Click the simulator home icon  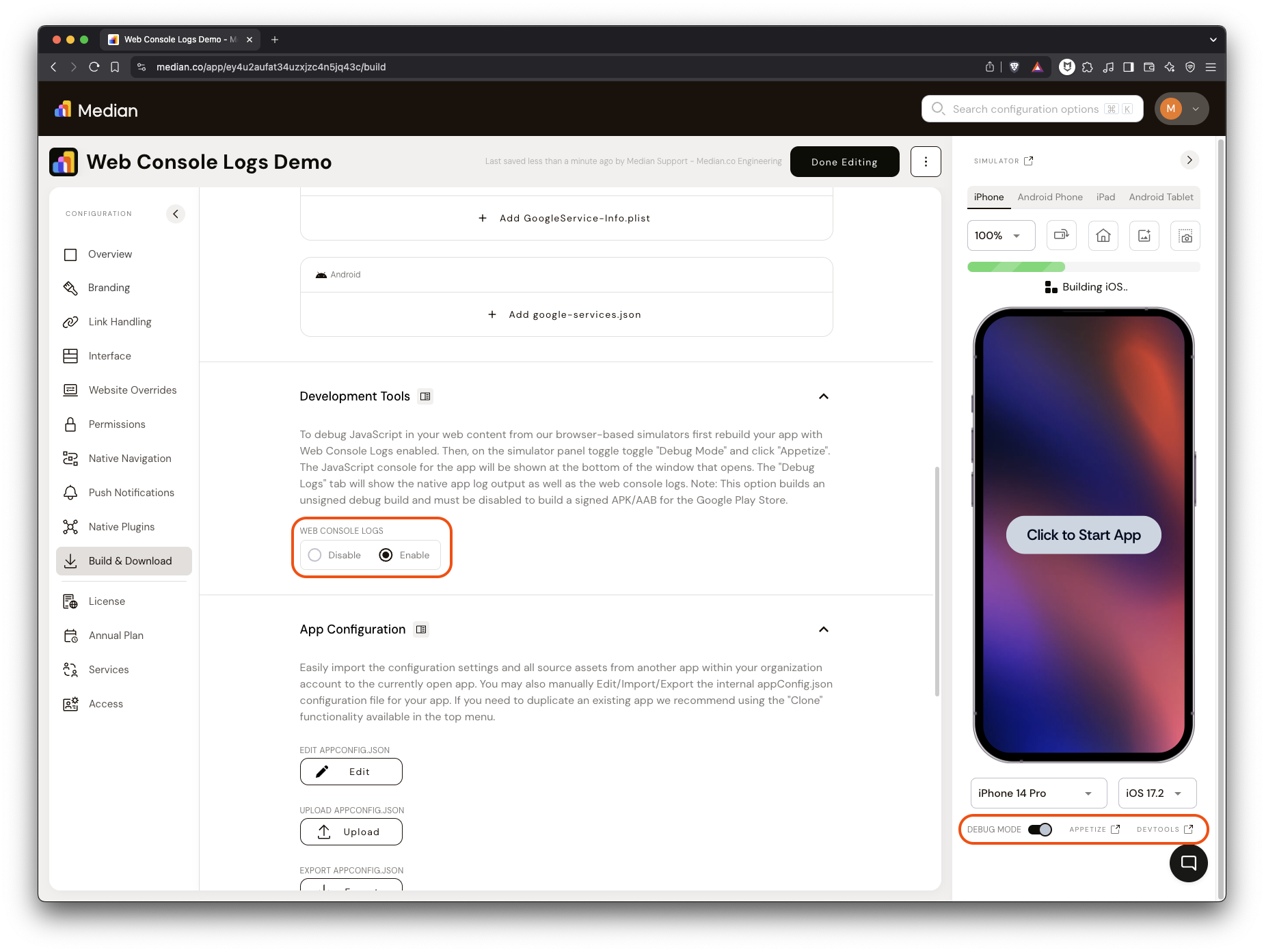1103,236
